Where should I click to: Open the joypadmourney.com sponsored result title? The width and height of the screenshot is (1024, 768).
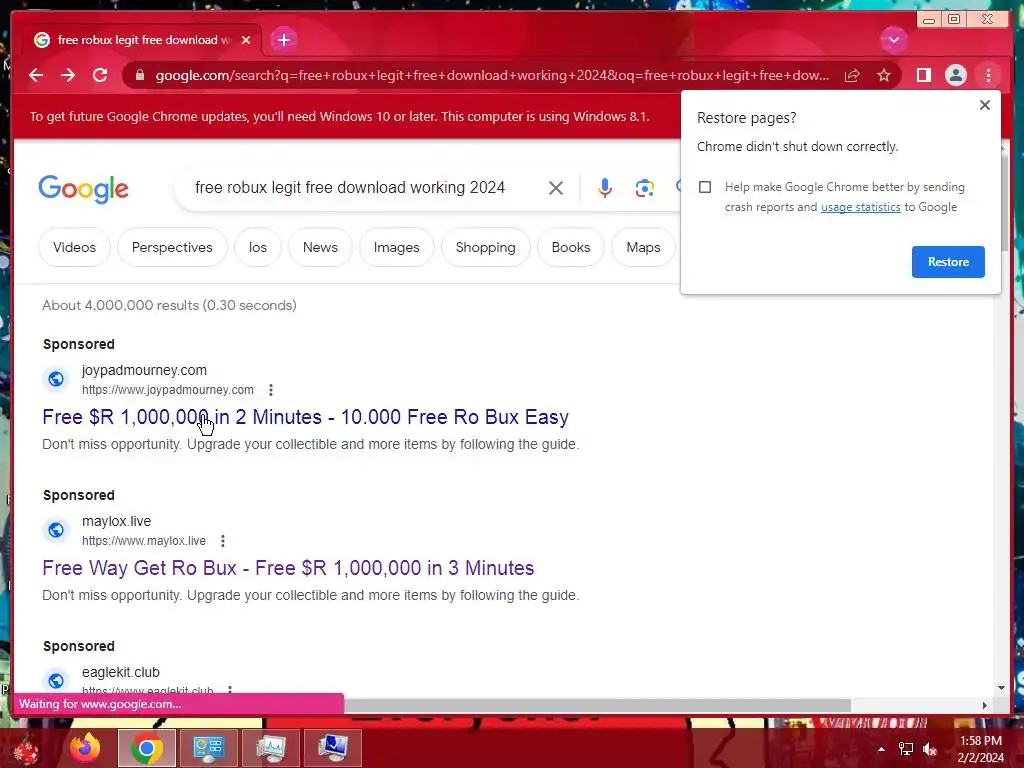click(305, 417)
